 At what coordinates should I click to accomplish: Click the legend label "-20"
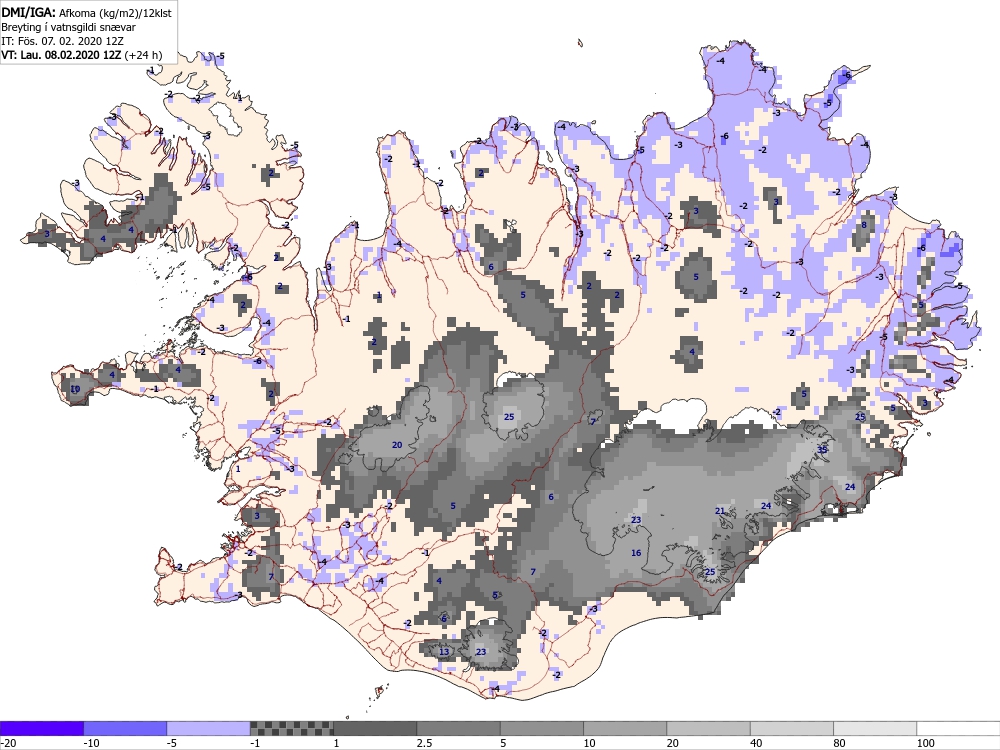8,743
